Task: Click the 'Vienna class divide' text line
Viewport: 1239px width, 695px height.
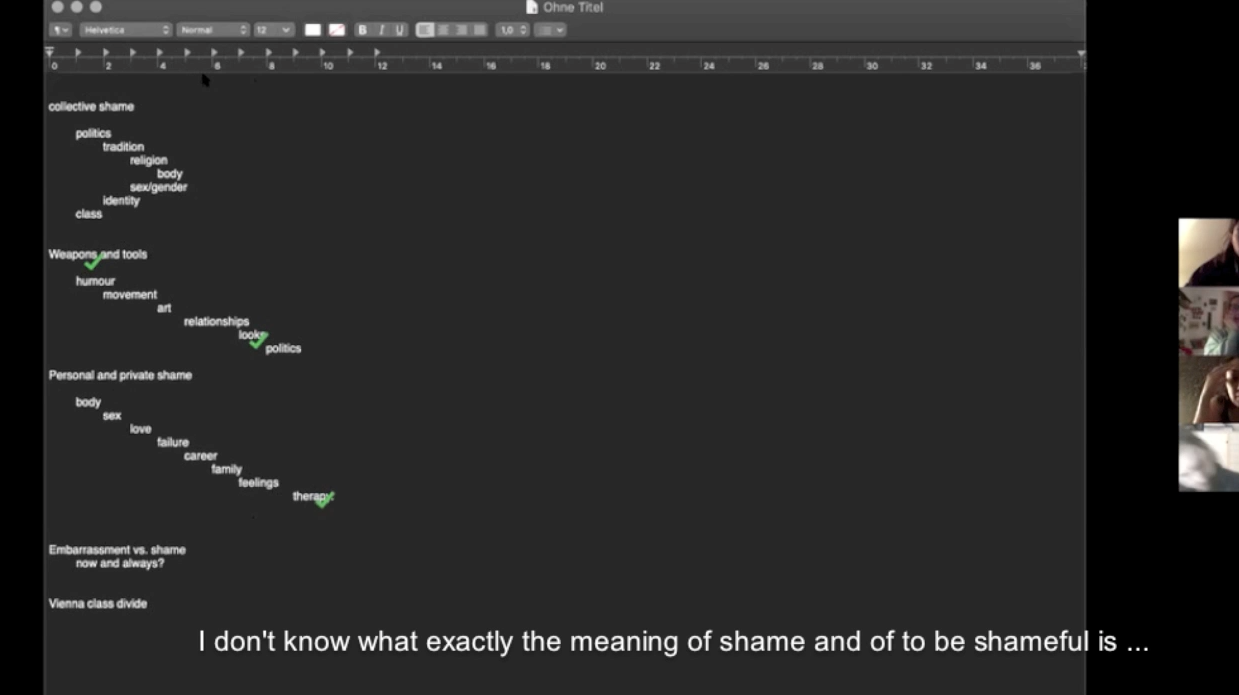Action: [x=98, y=603]
